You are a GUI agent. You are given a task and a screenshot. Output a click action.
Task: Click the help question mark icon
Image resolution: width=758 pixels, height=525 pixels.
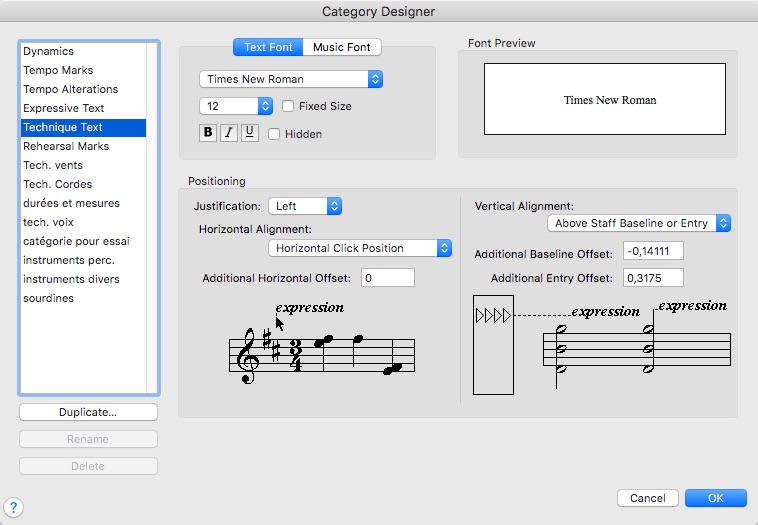coord(15,508)
